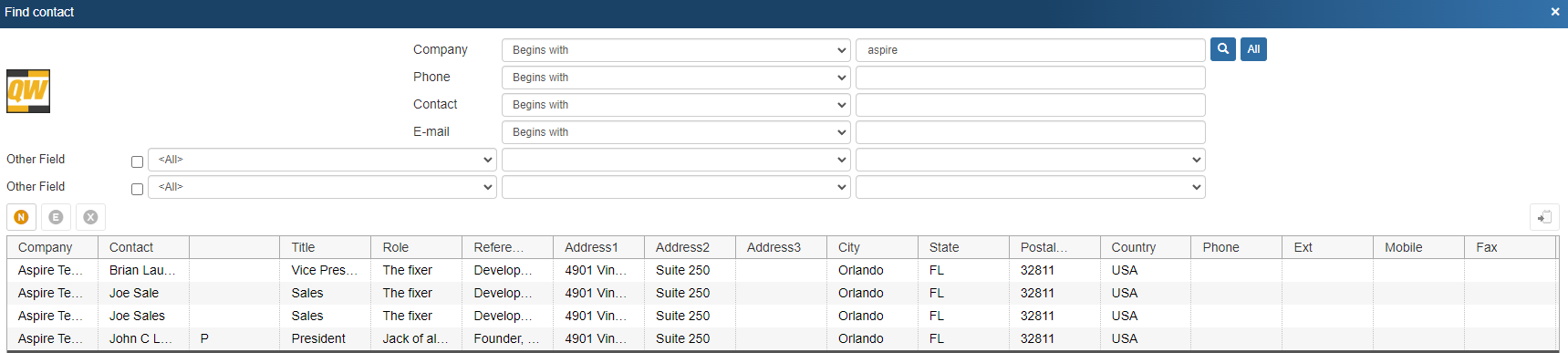1568x353 pixels.
Task: Select the Brian Lau contact row
Action: [x=782, y=270]
